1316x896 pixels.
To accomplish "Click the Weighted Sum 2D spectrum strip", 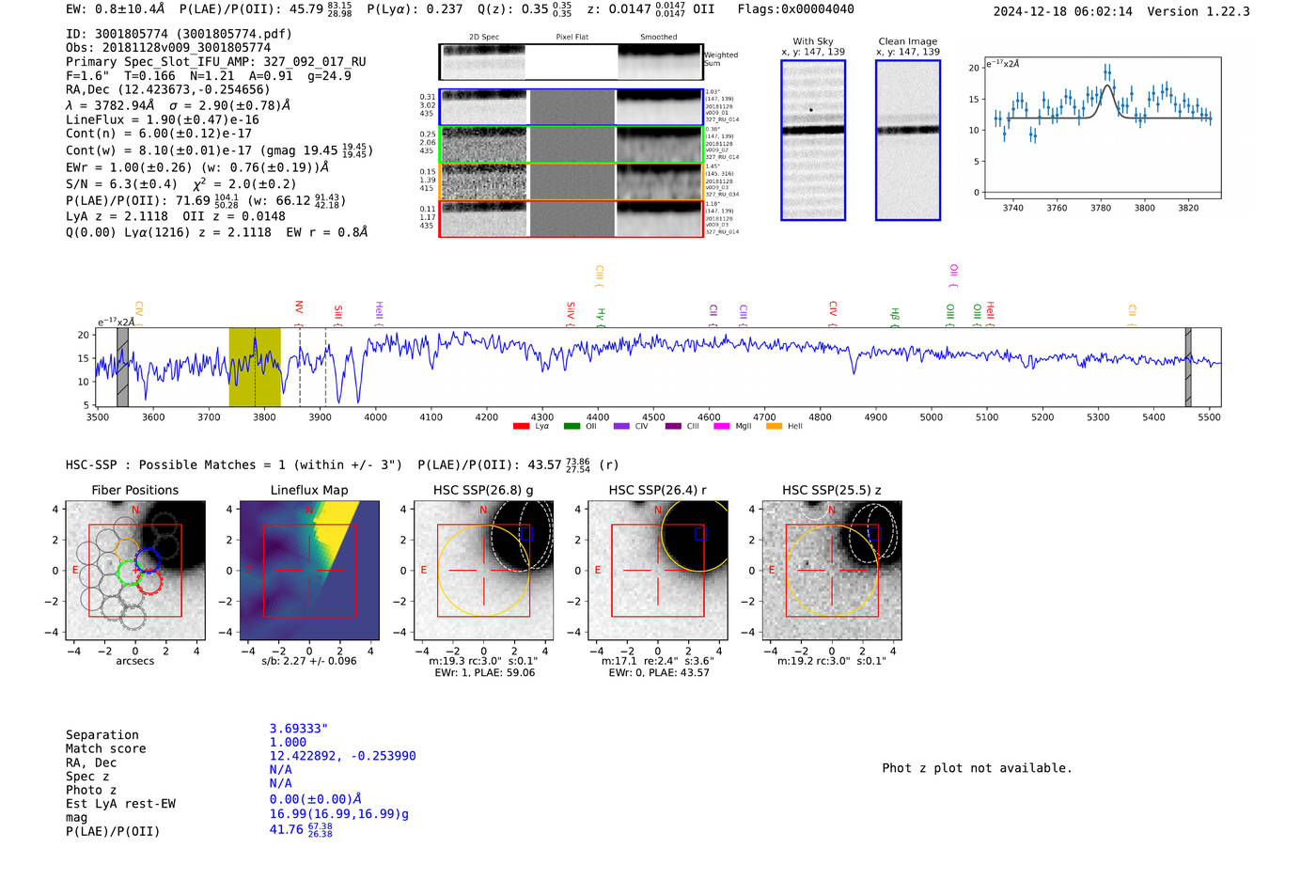I will (x=572, y=62).
